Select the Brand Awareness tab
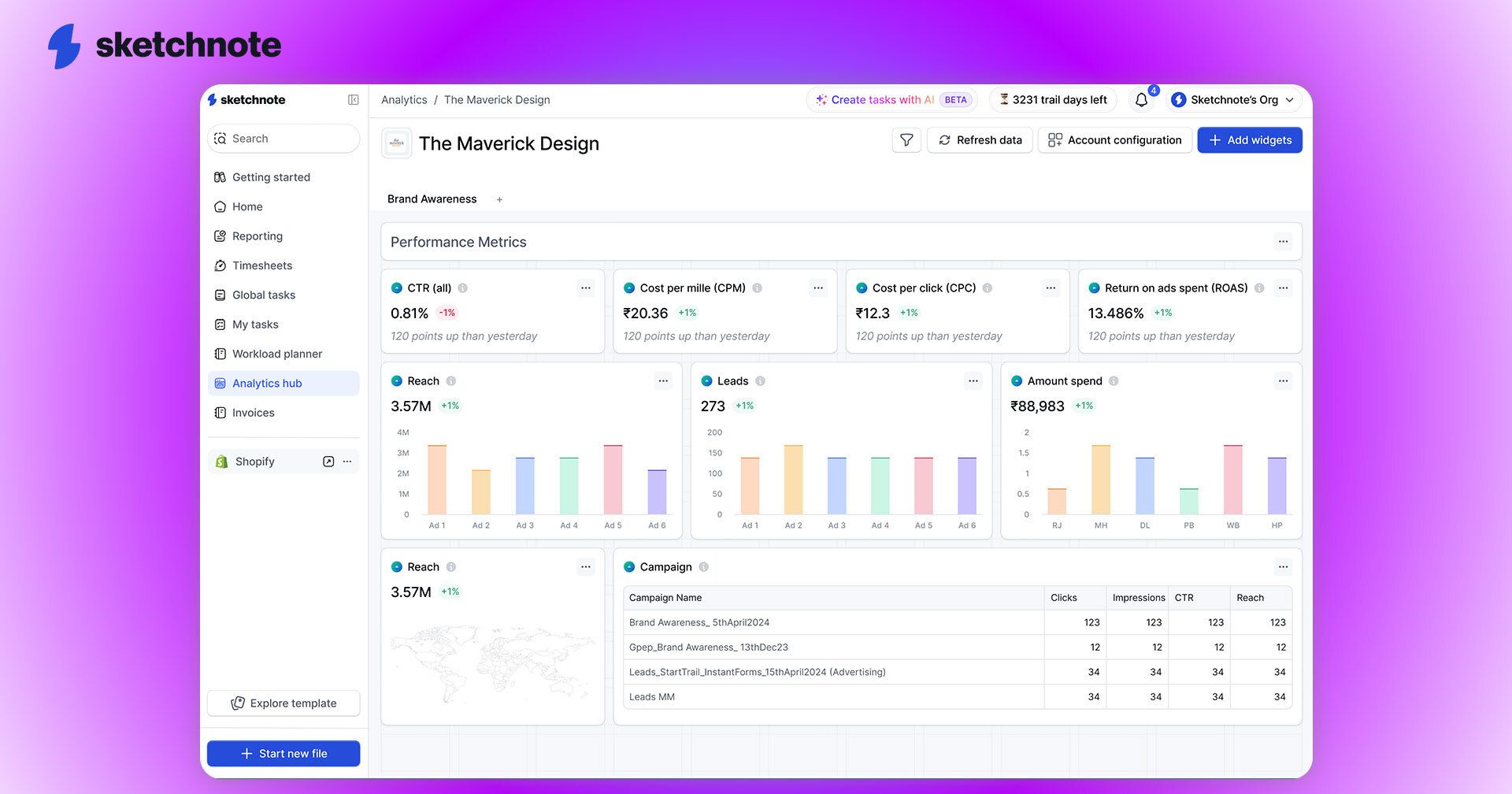The height and width of the screenshot is (794, 1512). 432,199
